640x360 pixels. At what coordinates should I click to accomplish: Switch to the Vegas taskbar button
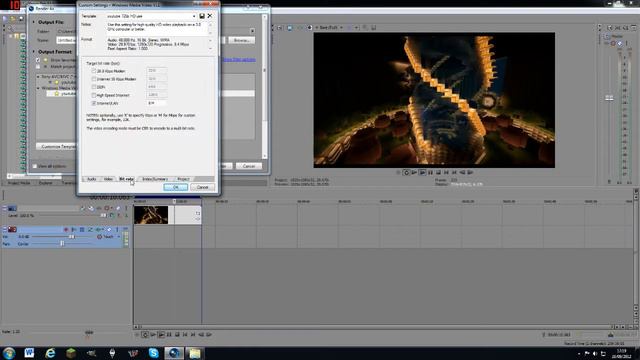click(x=174, y=353)
